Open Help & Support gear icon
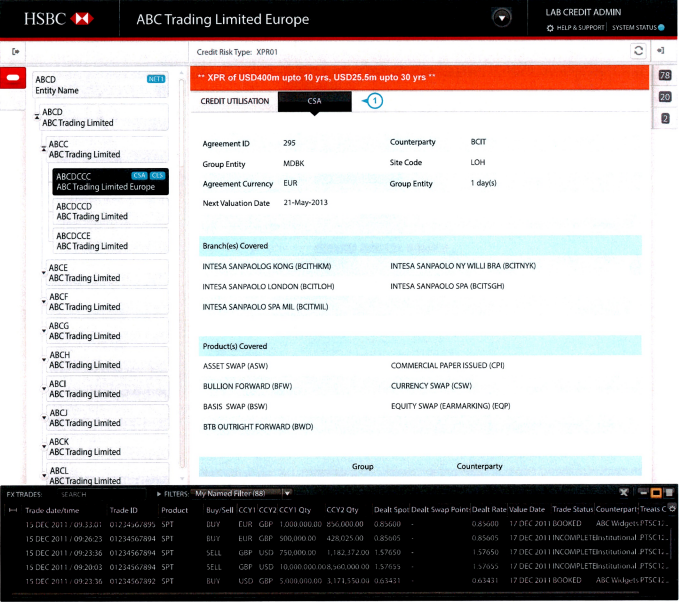 (x=550, y=28)
